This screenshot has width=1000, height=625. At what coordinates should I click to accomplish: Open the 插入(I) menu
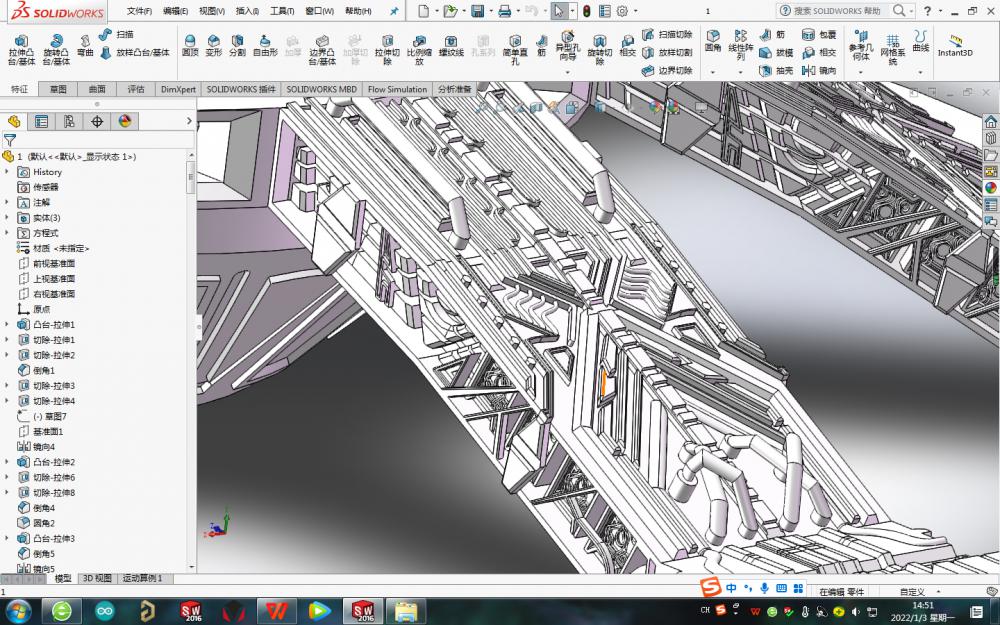(x=247, y=11)
